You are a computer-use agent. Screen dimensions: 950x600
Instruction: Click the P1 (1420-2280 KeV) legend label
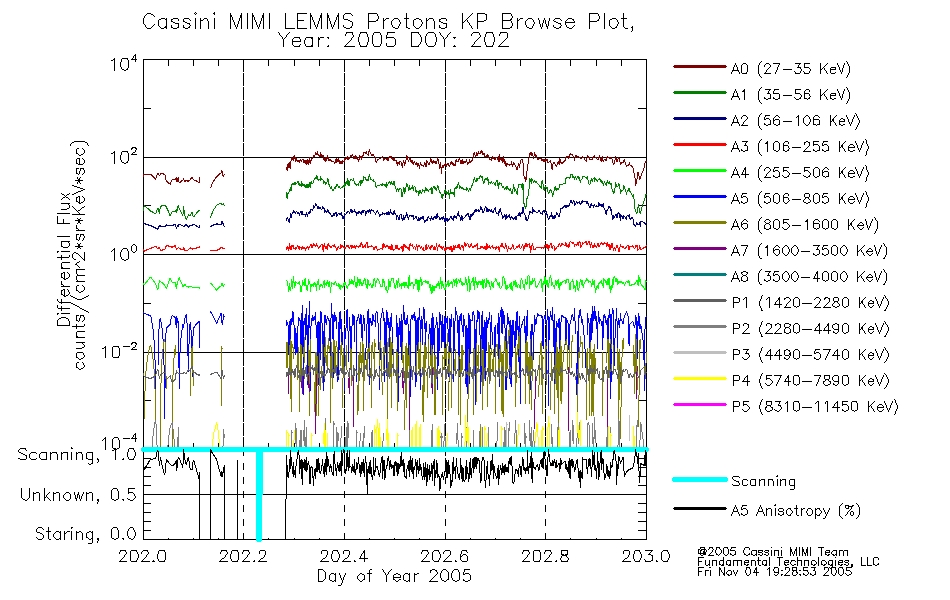pos(810,303)
